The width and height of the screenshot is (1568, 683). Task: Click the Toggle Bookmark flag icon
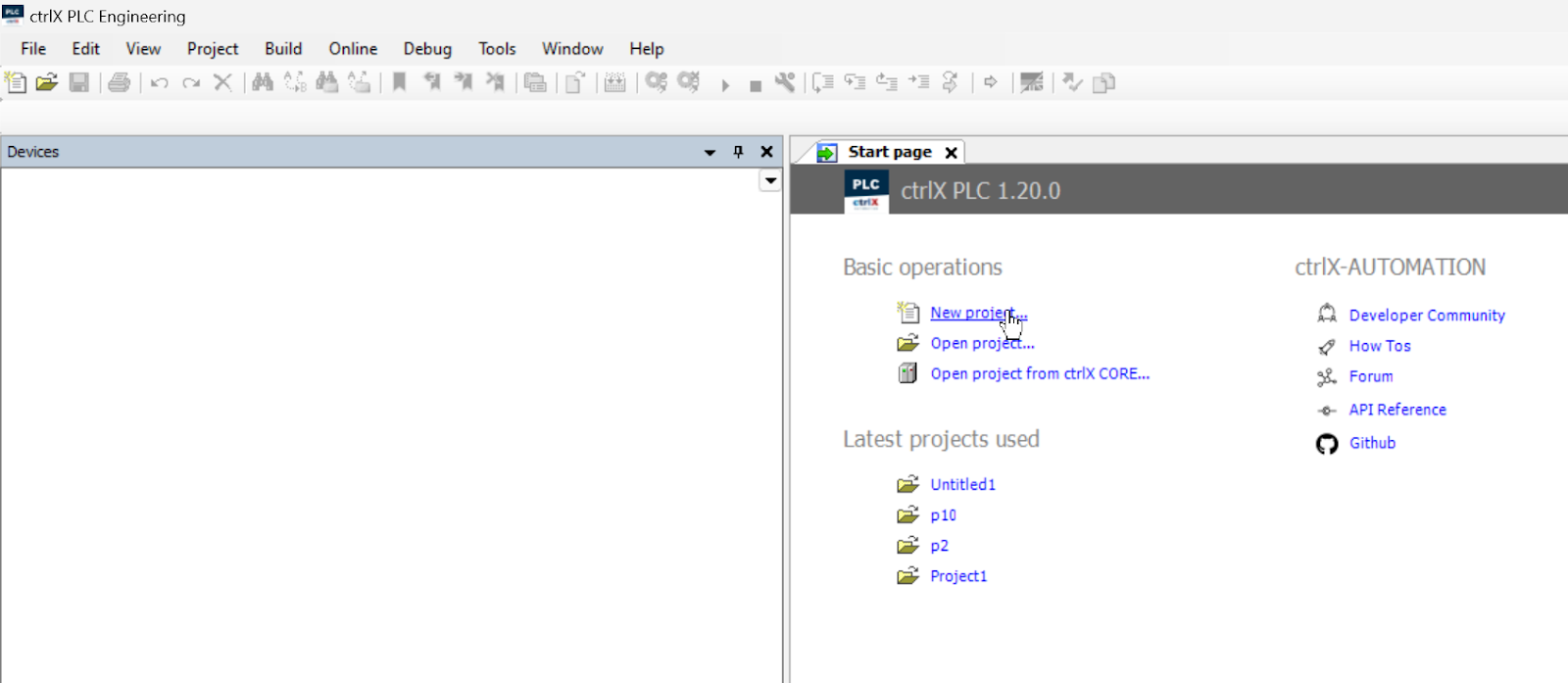[x=400, y=82]
